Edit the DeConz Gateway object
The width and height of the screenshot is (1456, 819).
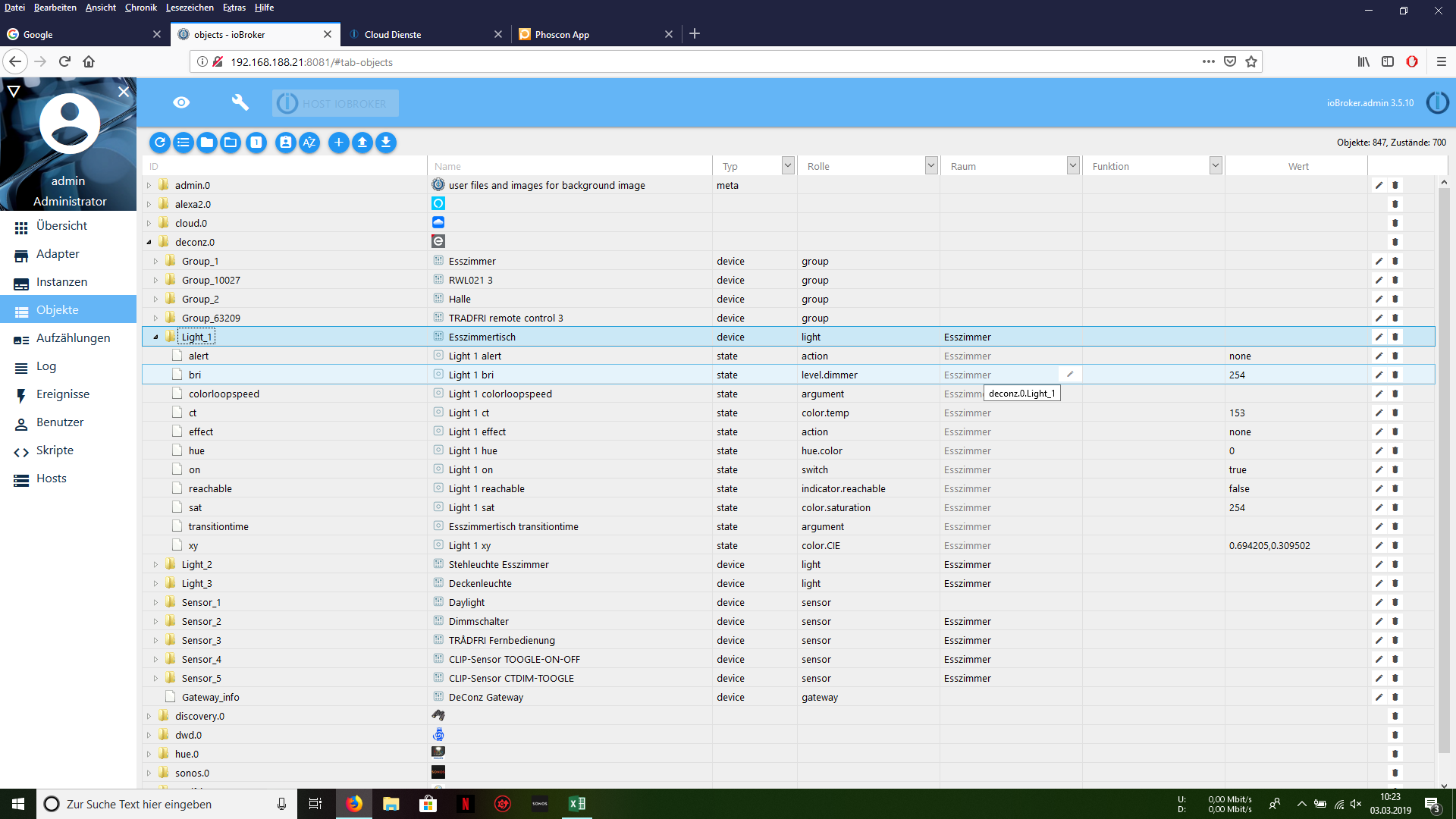[1379, 697]
